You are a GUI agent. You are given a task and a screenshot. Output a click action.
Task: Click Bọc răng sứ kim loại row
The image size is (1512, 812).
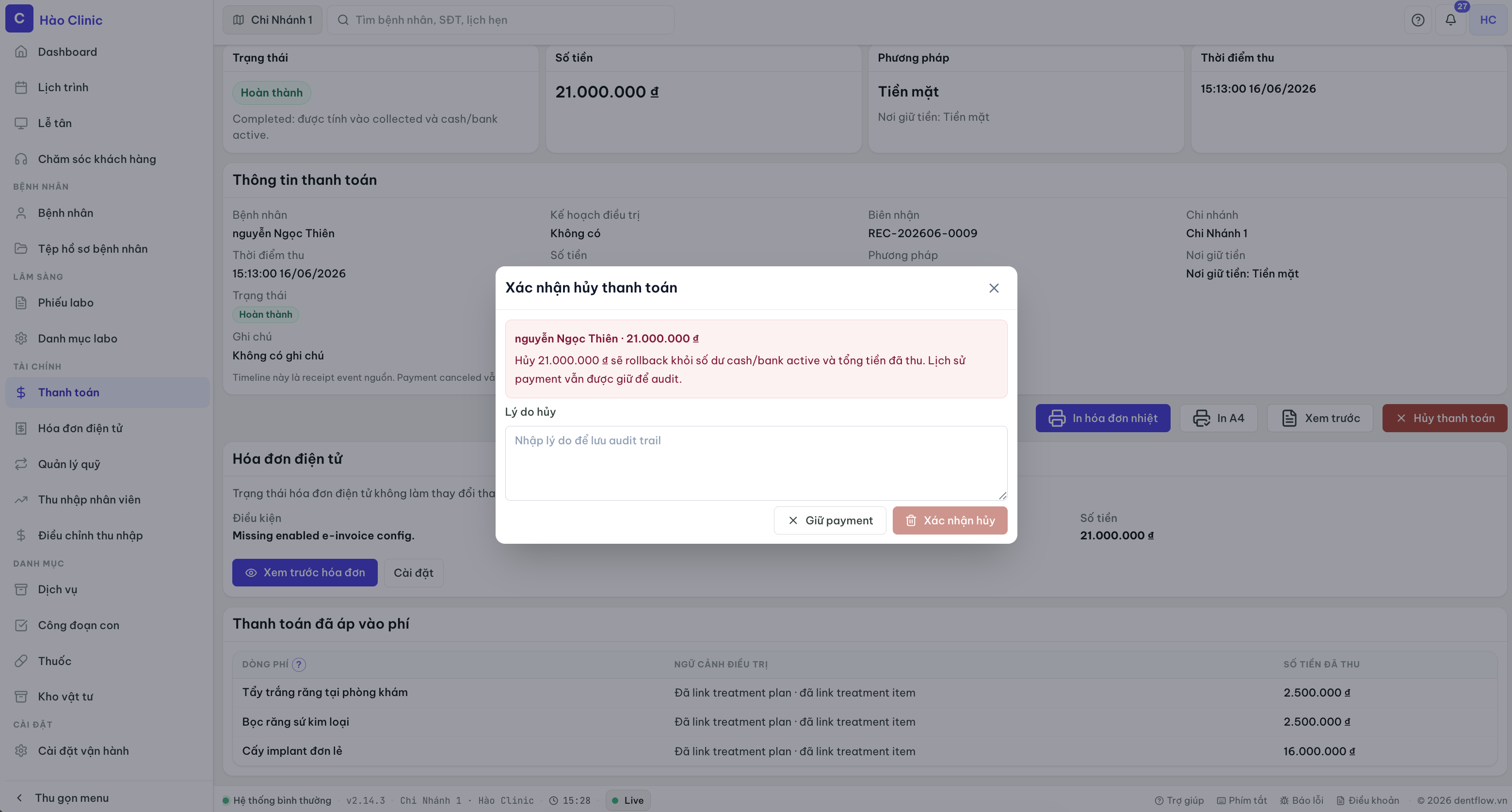tap(865, 722)
